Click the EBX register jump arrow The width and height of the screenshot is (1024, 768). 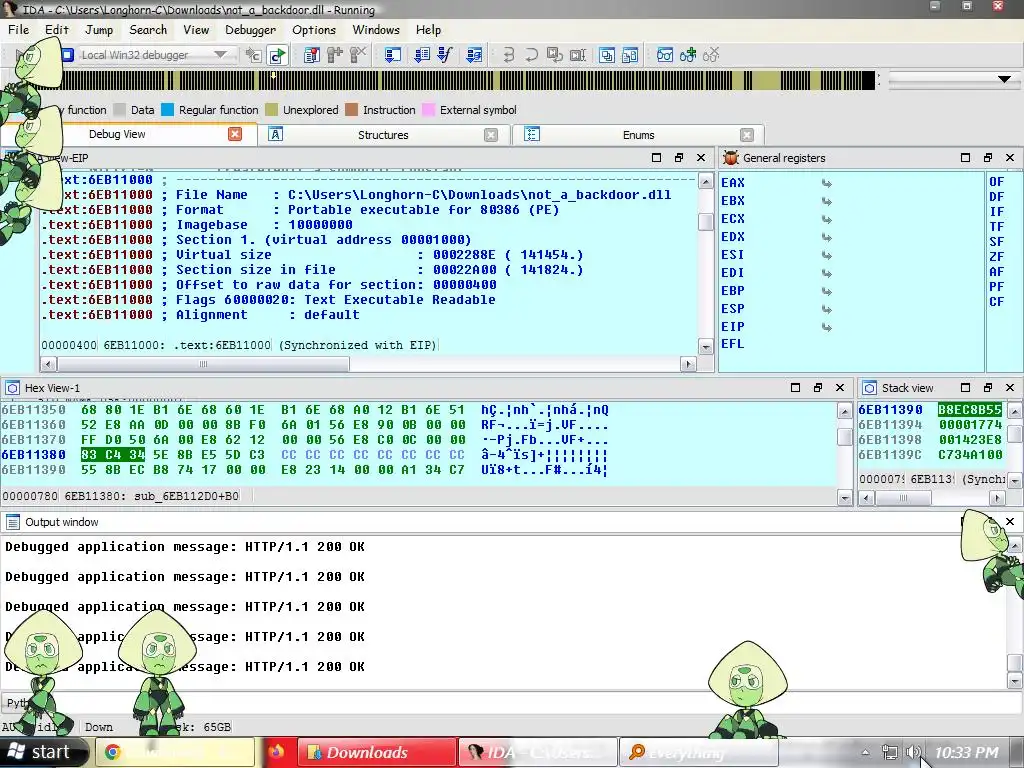[826, 201]
